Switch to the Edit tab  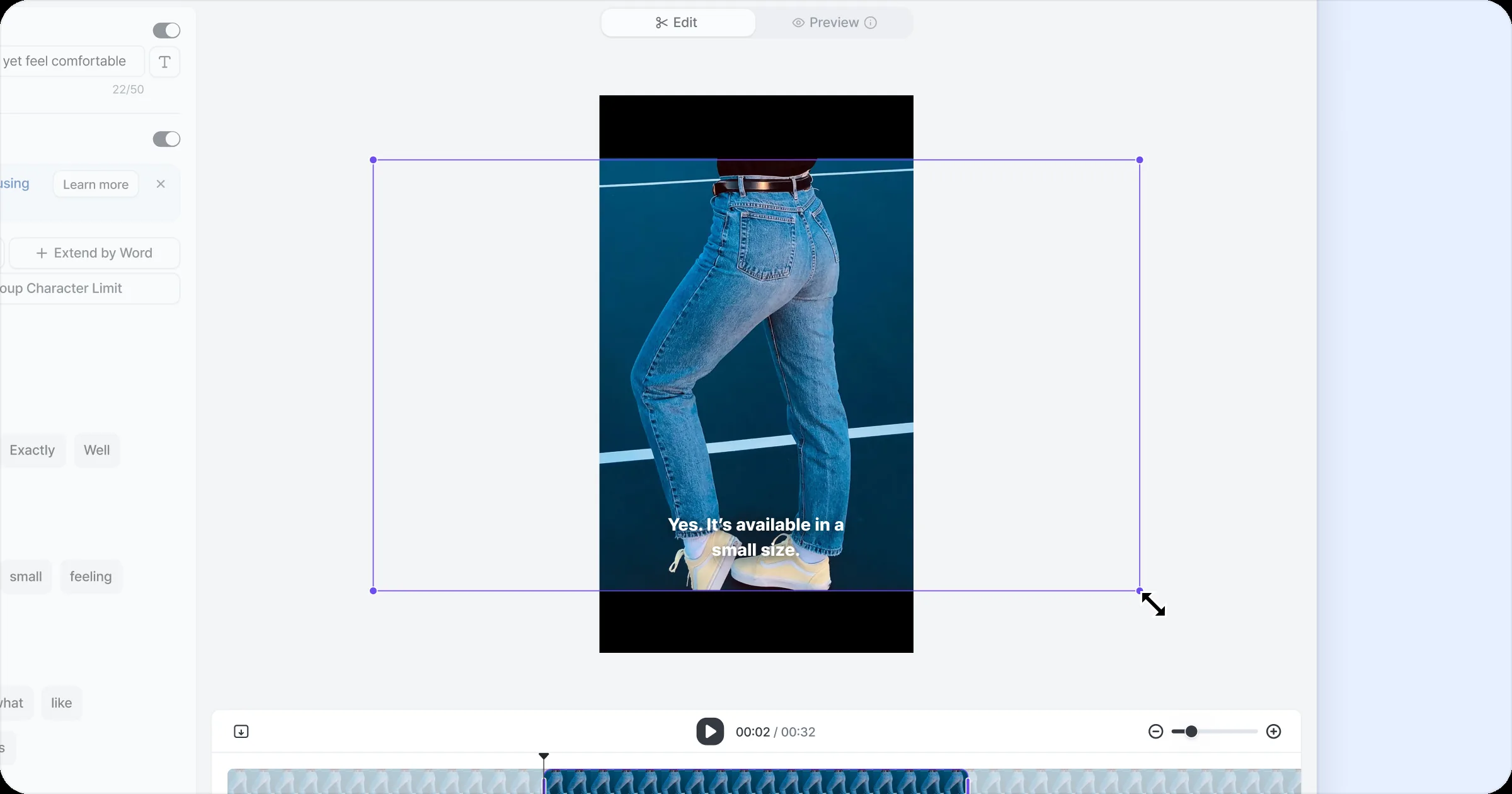[x=678, y=23]
